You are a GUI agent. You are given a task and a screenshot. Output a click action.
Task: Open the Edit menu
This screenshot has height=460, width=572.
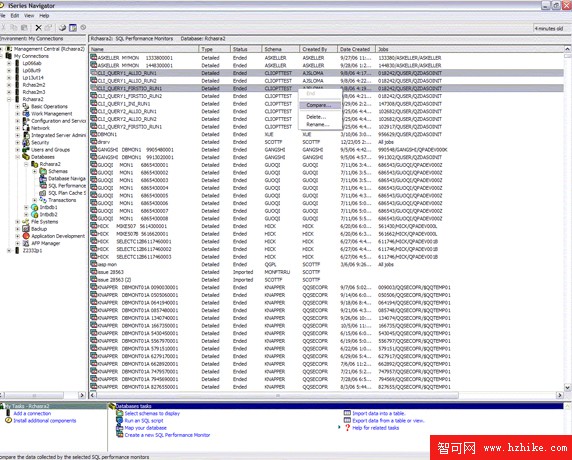15,16
